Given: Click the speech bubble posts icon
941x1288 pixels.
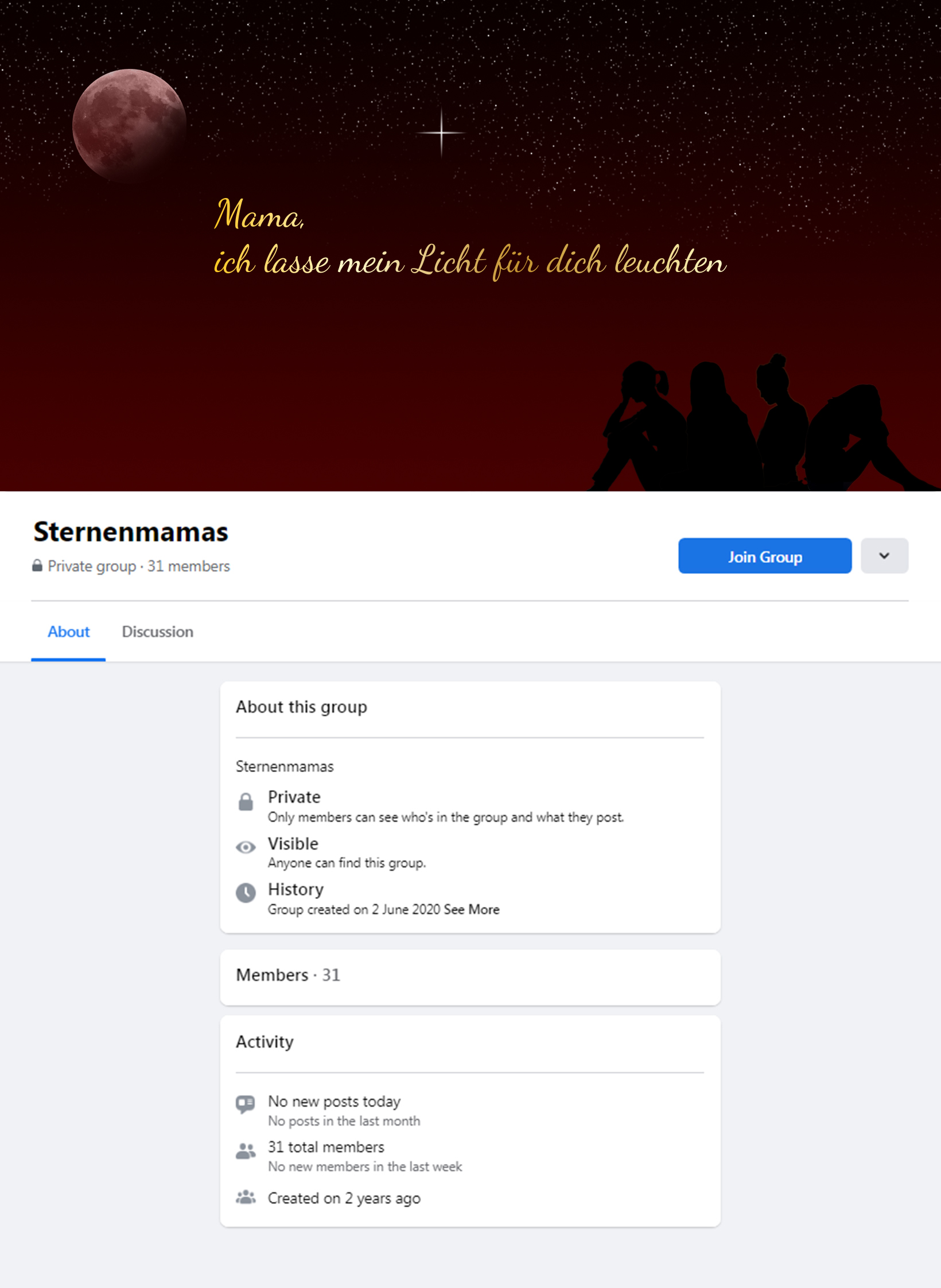Looking at the screenshot, I should (x=246, y=1104).
